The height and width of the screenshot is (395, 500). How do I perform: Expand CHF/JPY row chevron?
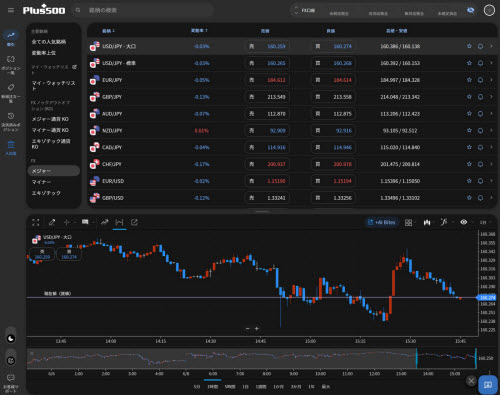tap(491, 164)
